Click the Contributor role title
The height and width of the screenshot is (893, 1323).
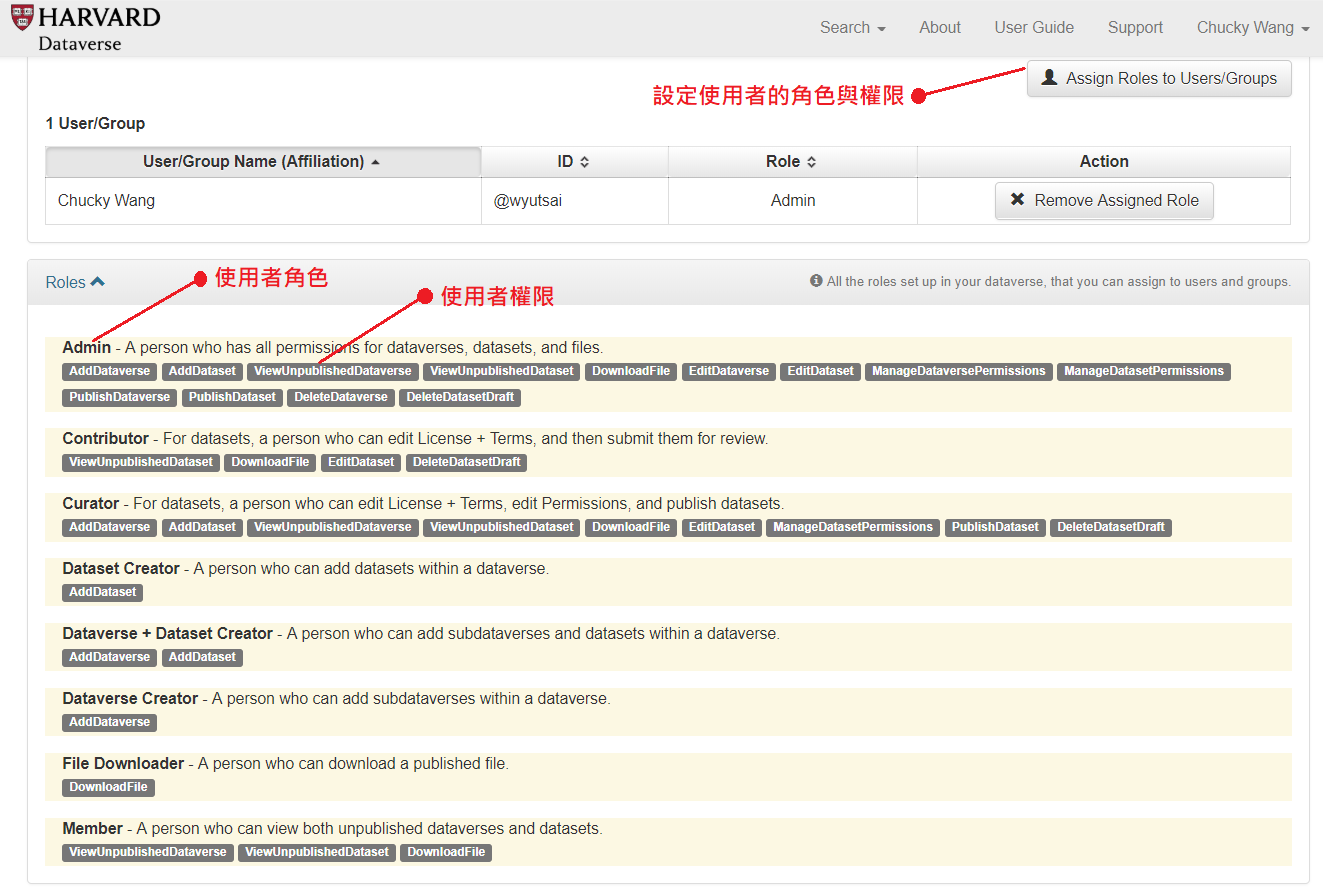[105, 439]
